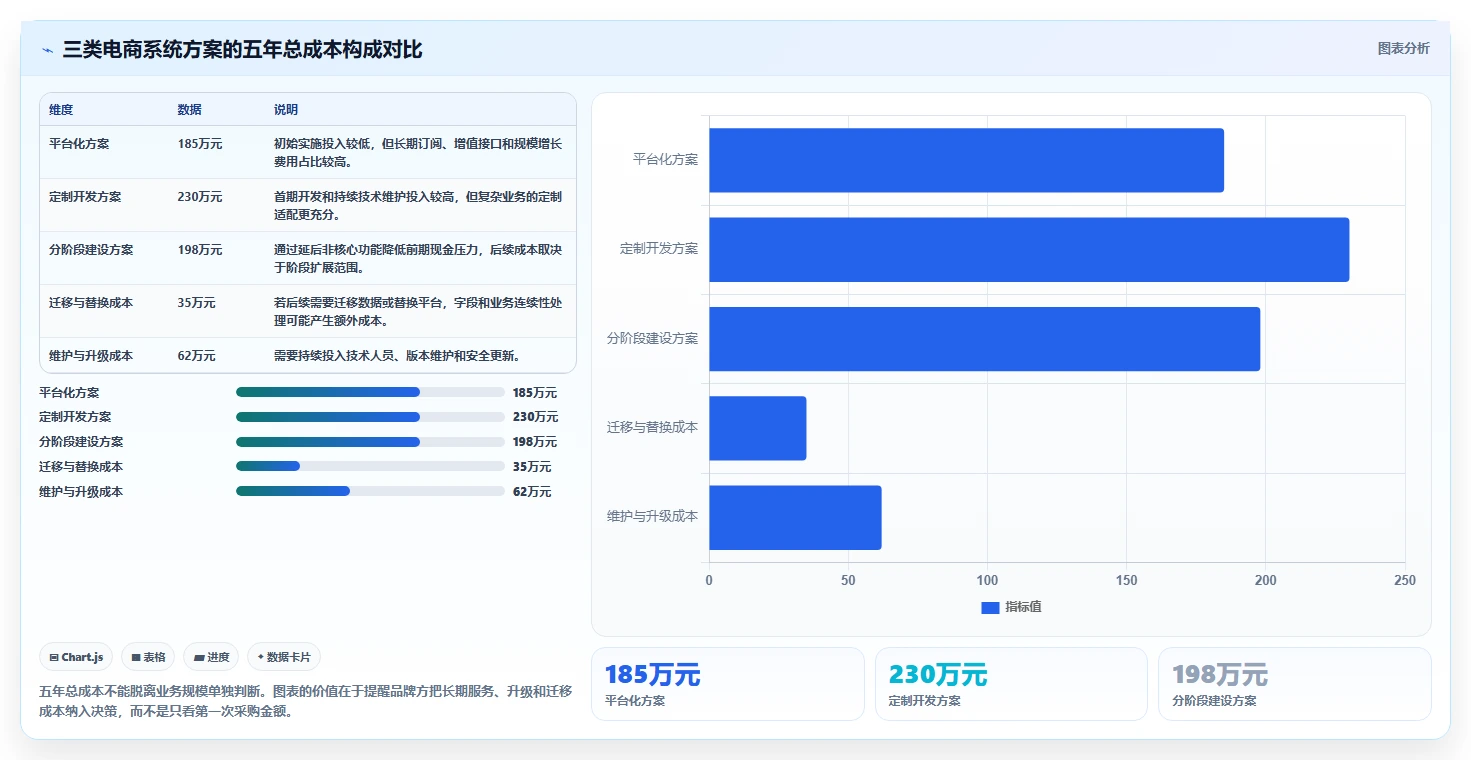Image resolution: width=1471 pixels, height=760 pixels.
Task: Open the 198万元 分阶段建设方案 data card
Action: [1294, 684]
